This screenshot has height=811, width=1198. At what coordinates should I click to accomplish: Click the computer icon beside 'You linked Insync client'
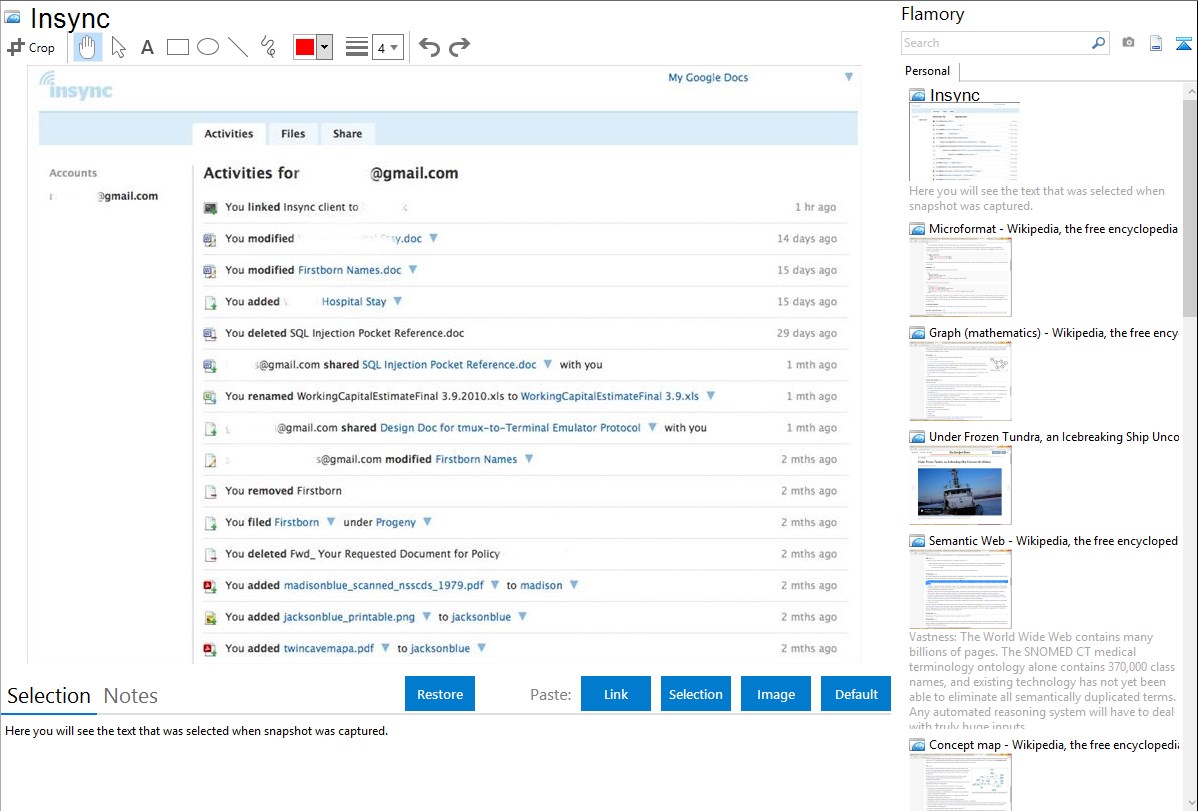click(x=210, y=208)
